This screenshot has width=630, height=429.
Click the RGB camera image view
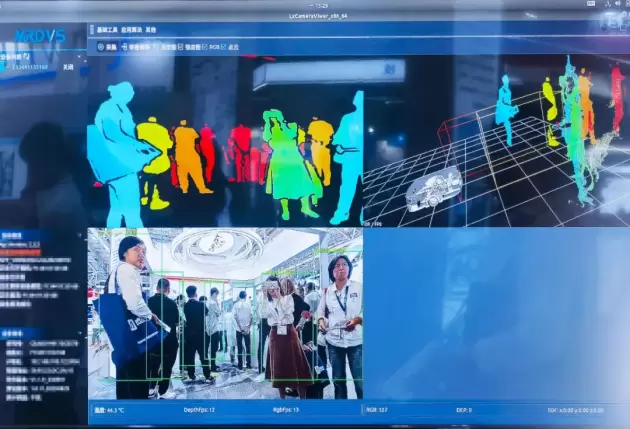point(225,313)
